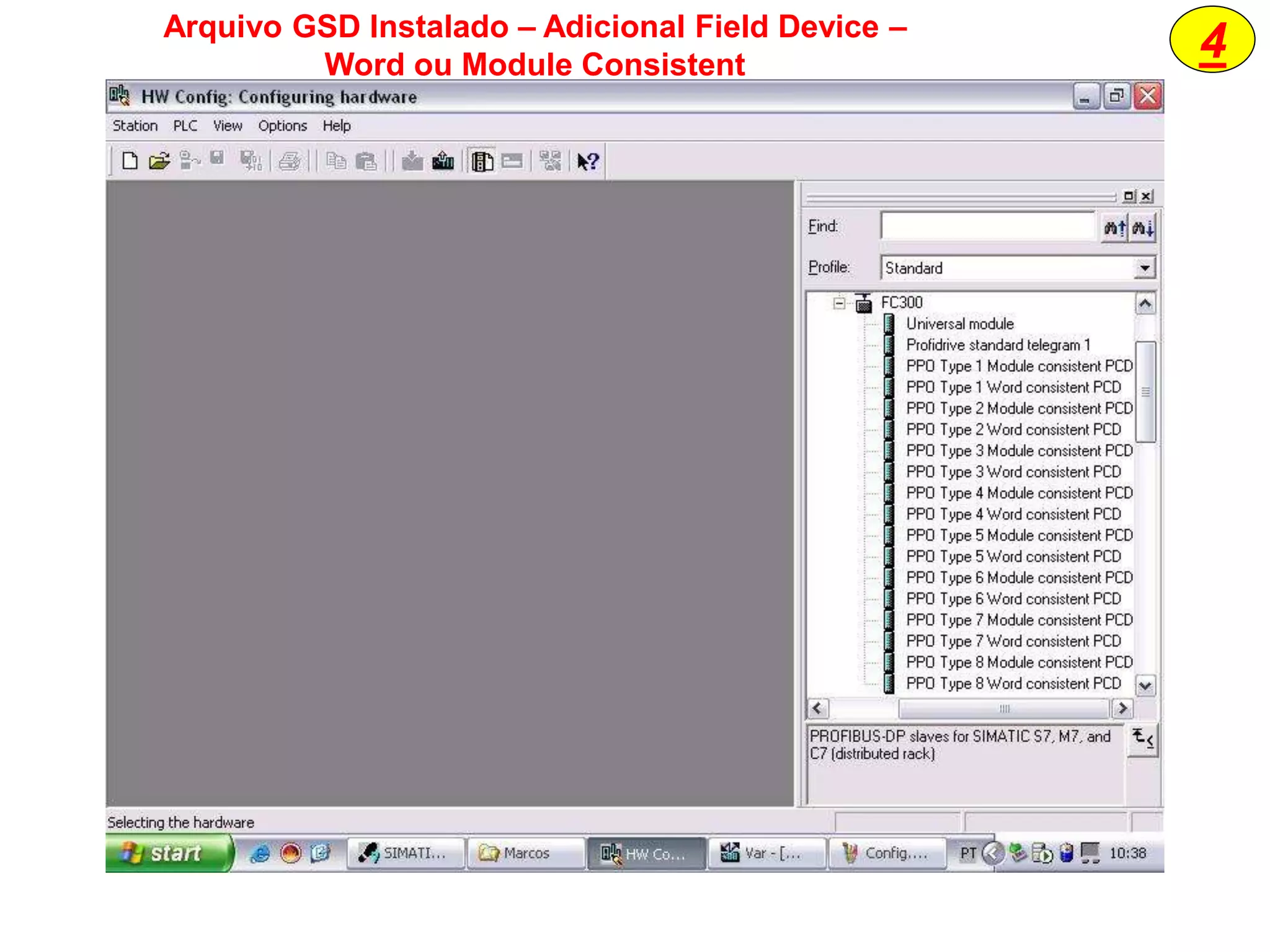Click the Save floppy disk toolbar icon
The width and height of the screenshot is (1270, 952).
pos(216,159)
